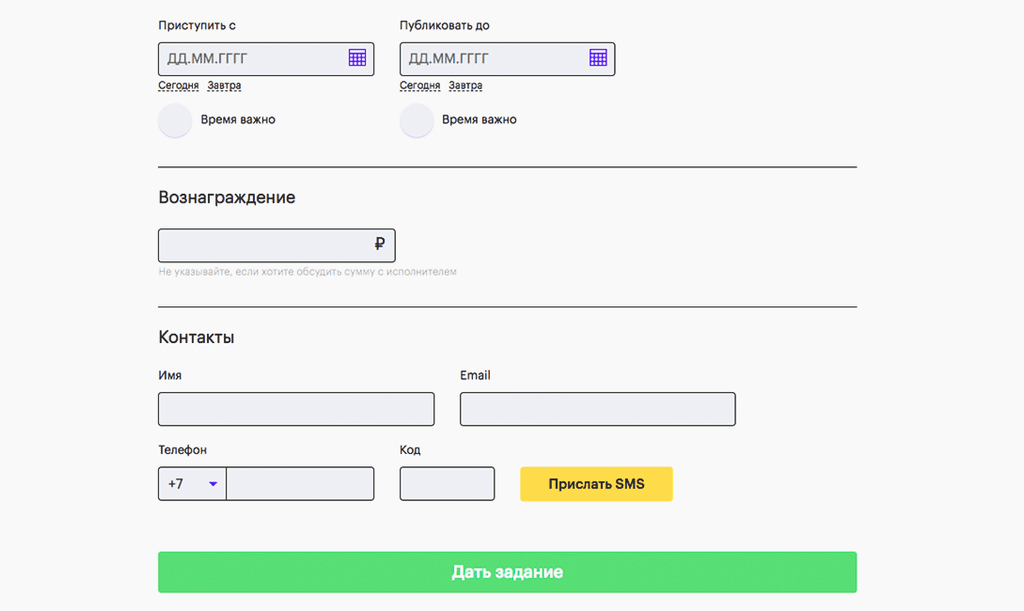The height and width of the screenshot is (611, 1024).
Task: Click the ruble sign in reward field
Action: pyautogui.click(x=379, y=244)
